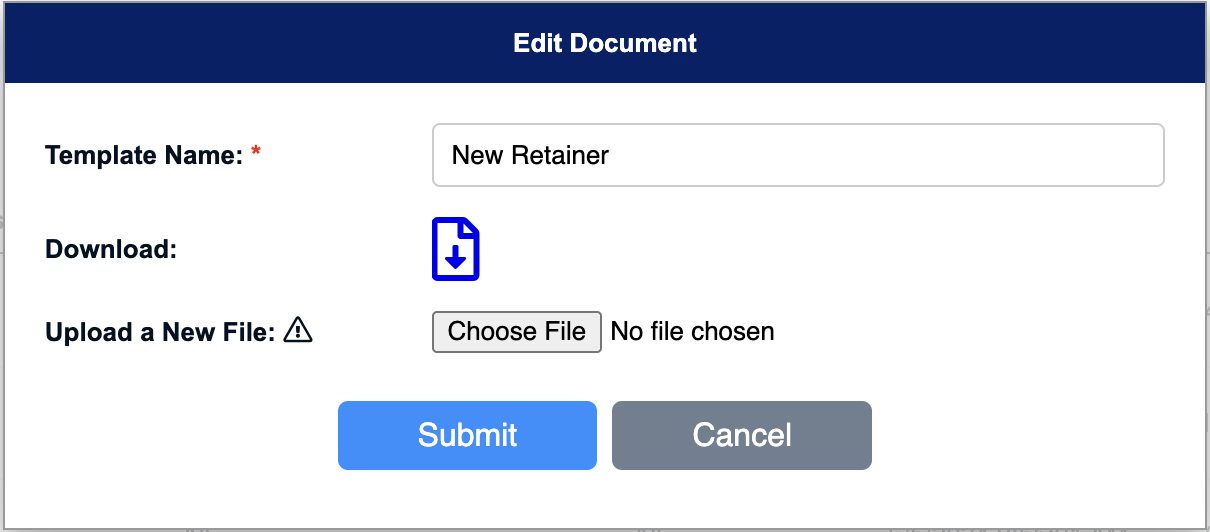The height and width of the screenshot is (532, 1210).
Task: Click the word "Retainer" in name field
Action: (x=560, y=155)
